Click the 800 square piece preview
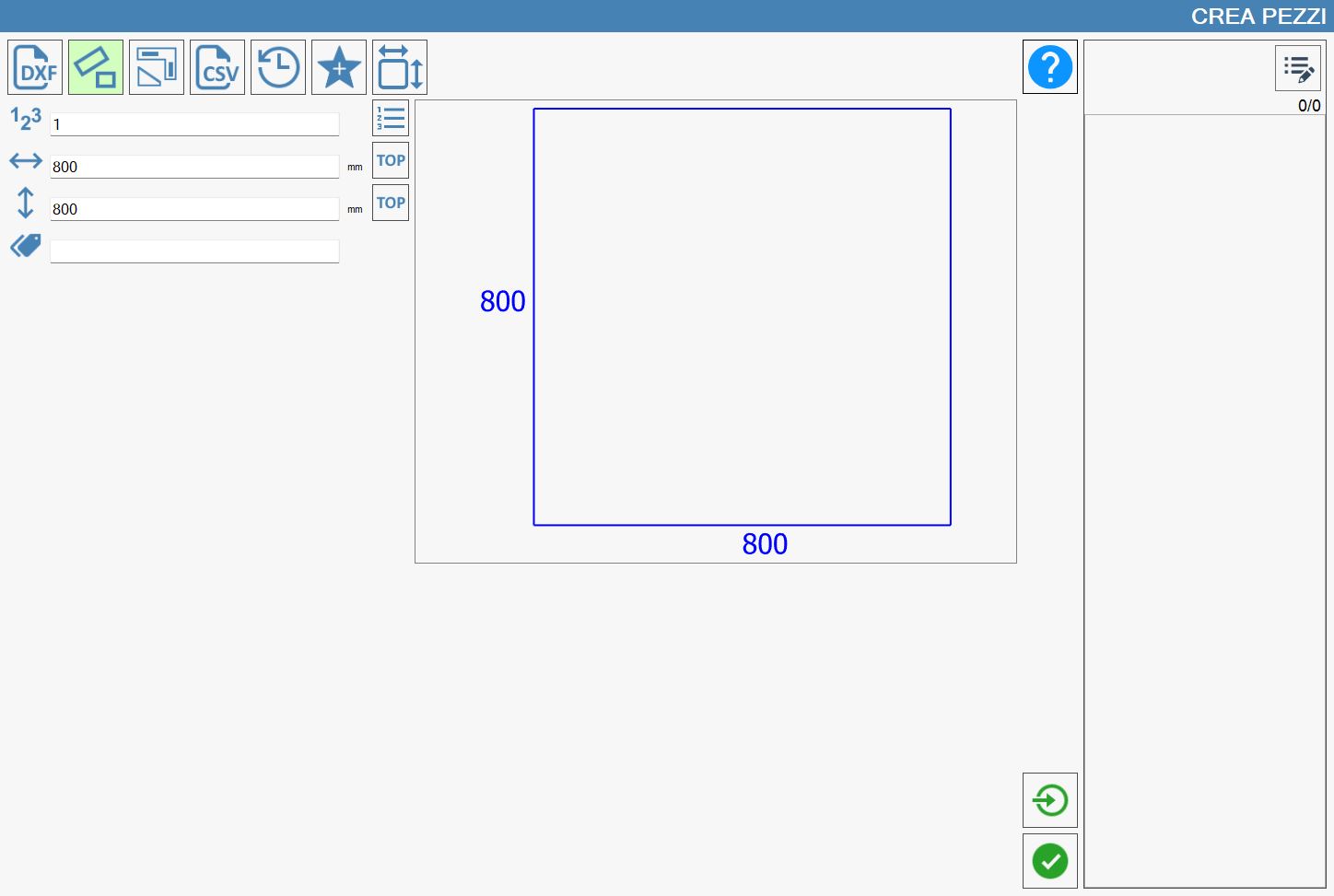This screenshot has width=1334, height=896. 742,317
